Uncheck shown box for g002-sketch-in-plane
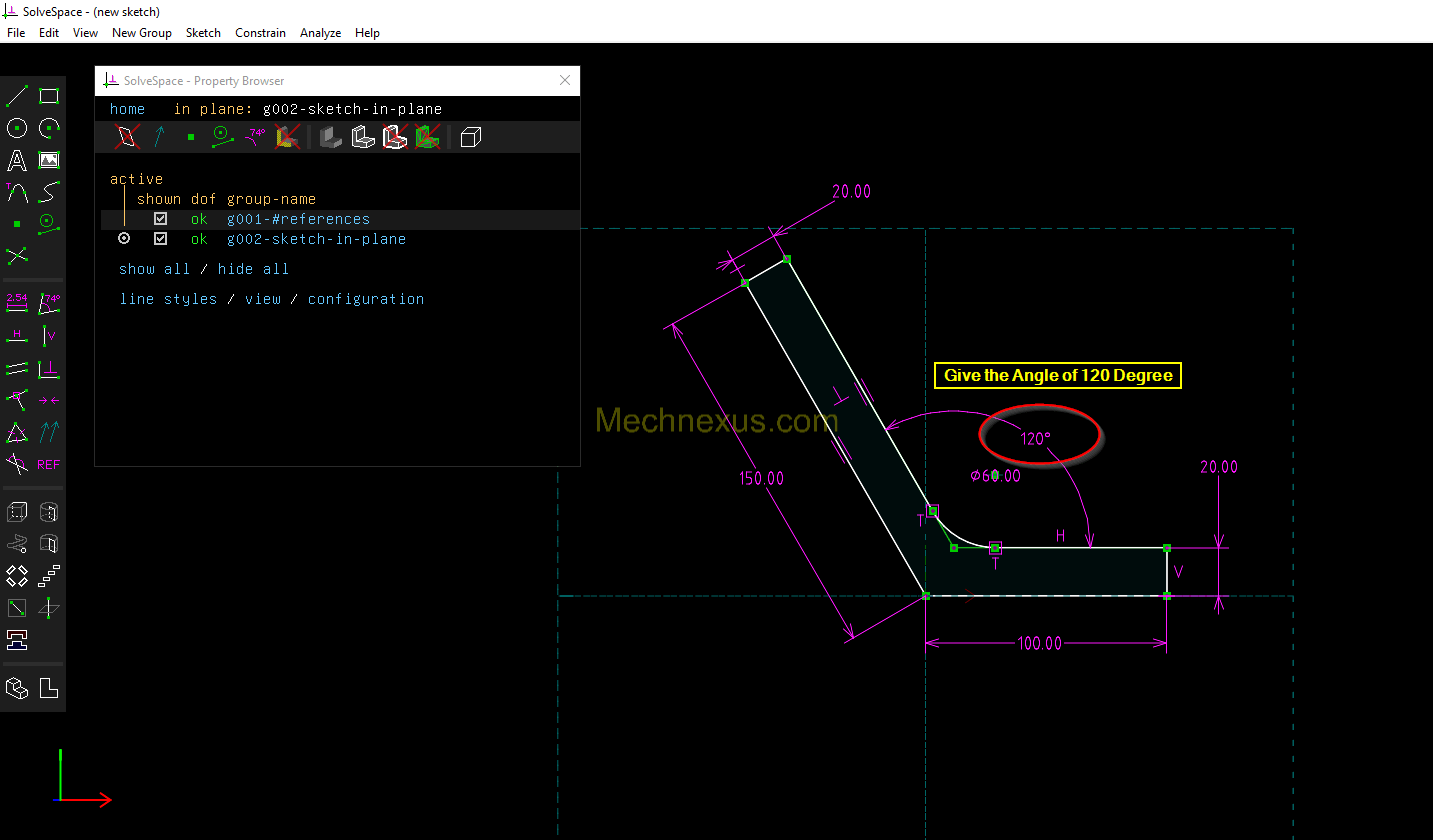Viewport: 1433px width, 840px height. [x=160, y=239]
